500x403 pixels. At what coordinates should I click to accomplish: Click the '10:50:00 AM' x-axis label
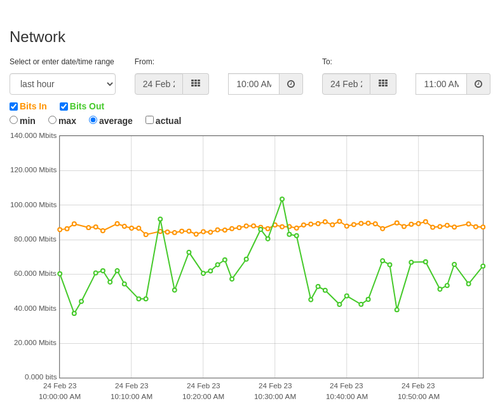point(418,397)
